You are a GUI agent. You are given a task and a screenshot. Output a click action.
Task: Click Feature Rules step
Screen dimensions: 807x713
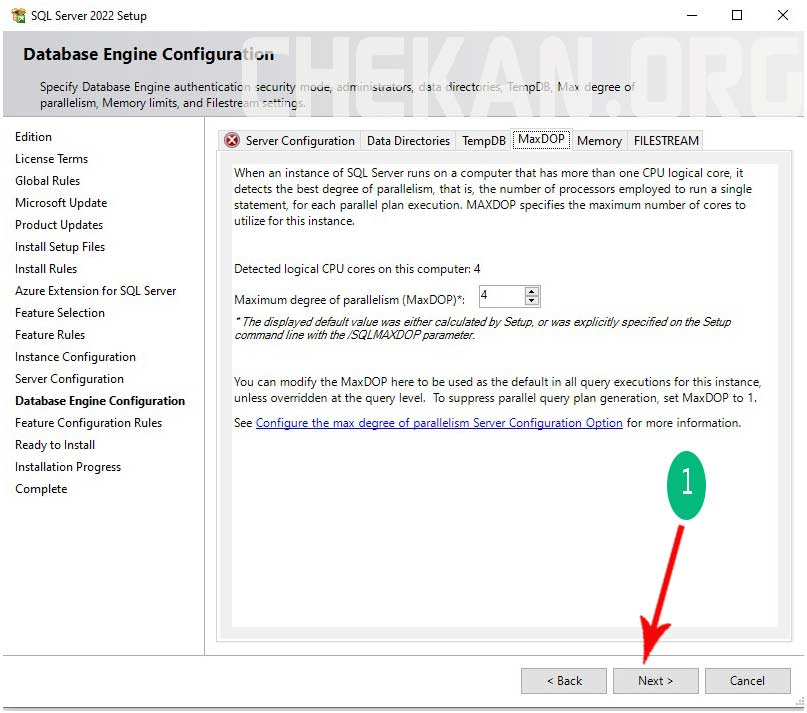click(x=50, y=335)
